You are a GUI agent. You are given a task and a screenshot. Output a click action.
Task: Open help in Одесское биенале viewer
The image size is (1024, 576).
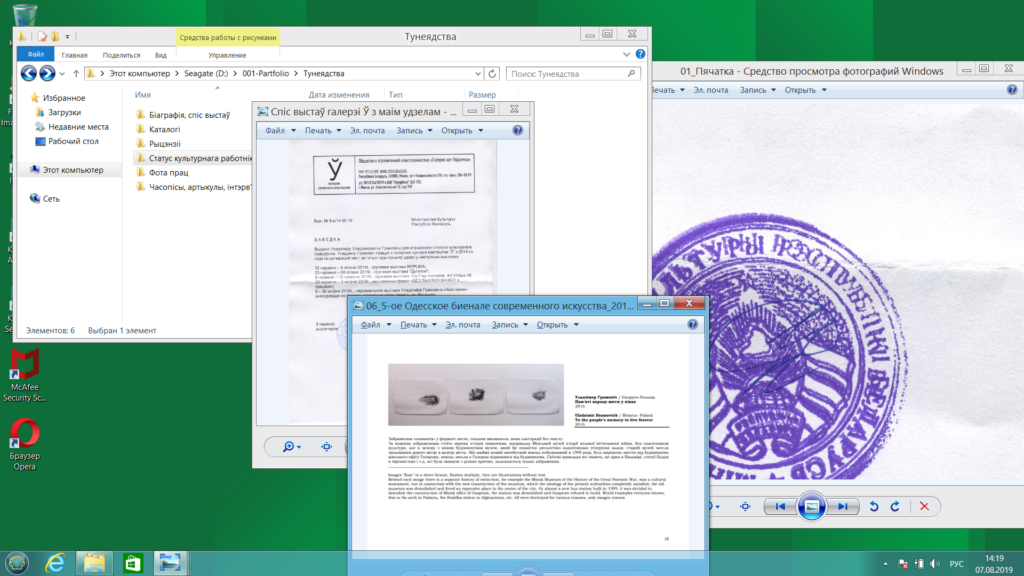pos(693,325)
